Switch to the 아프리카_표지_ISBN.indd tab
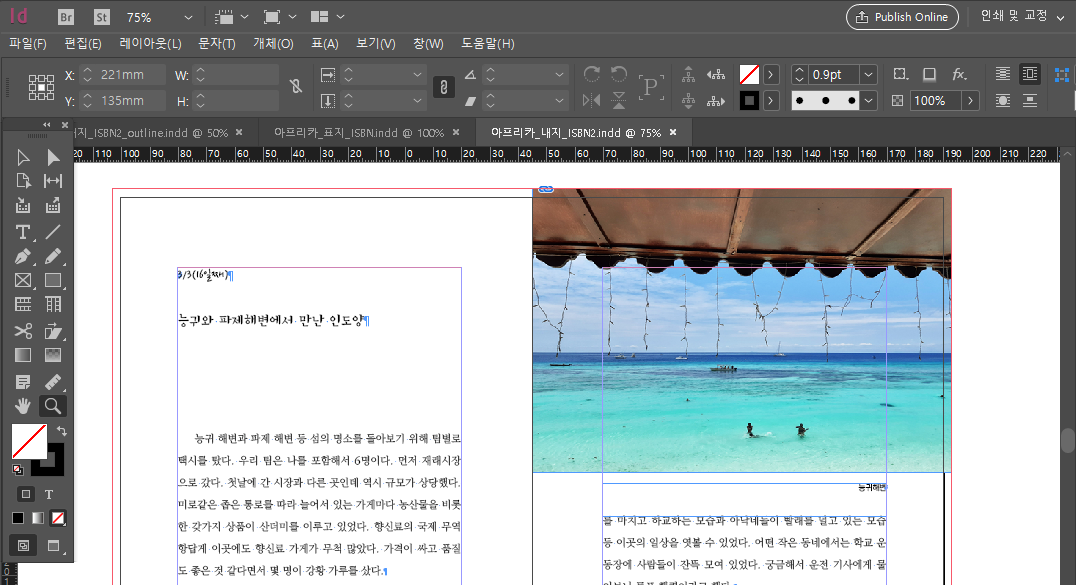Viewport: 1076px width, 585px height. [x=360, y=131]
